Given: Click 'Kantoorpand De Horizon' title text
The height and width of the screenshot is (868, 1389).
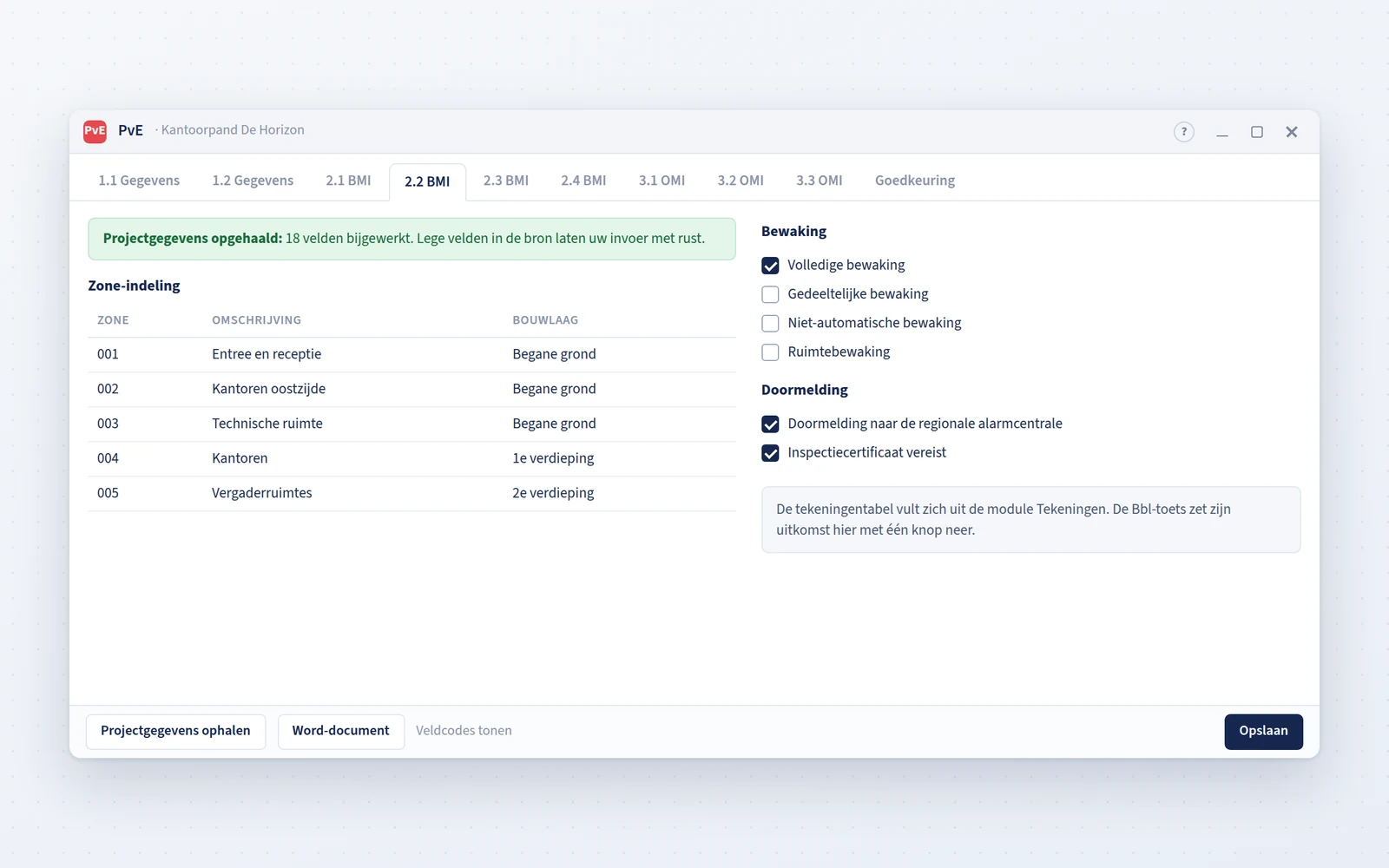Looking at the screenshot, I should pos(233,130).
